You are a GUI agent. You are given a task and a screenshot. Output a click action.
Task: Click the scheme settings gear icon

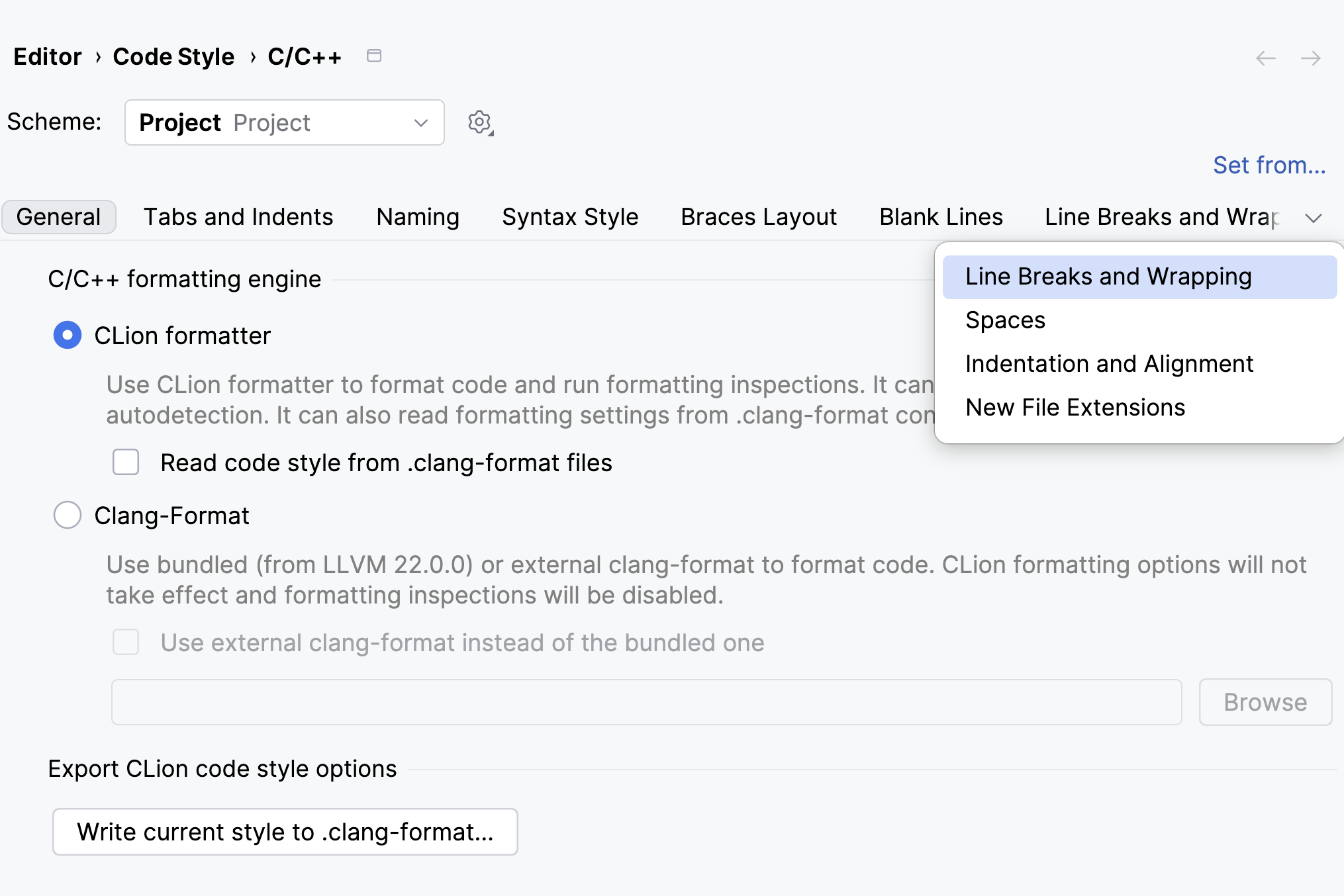[480, 123]
